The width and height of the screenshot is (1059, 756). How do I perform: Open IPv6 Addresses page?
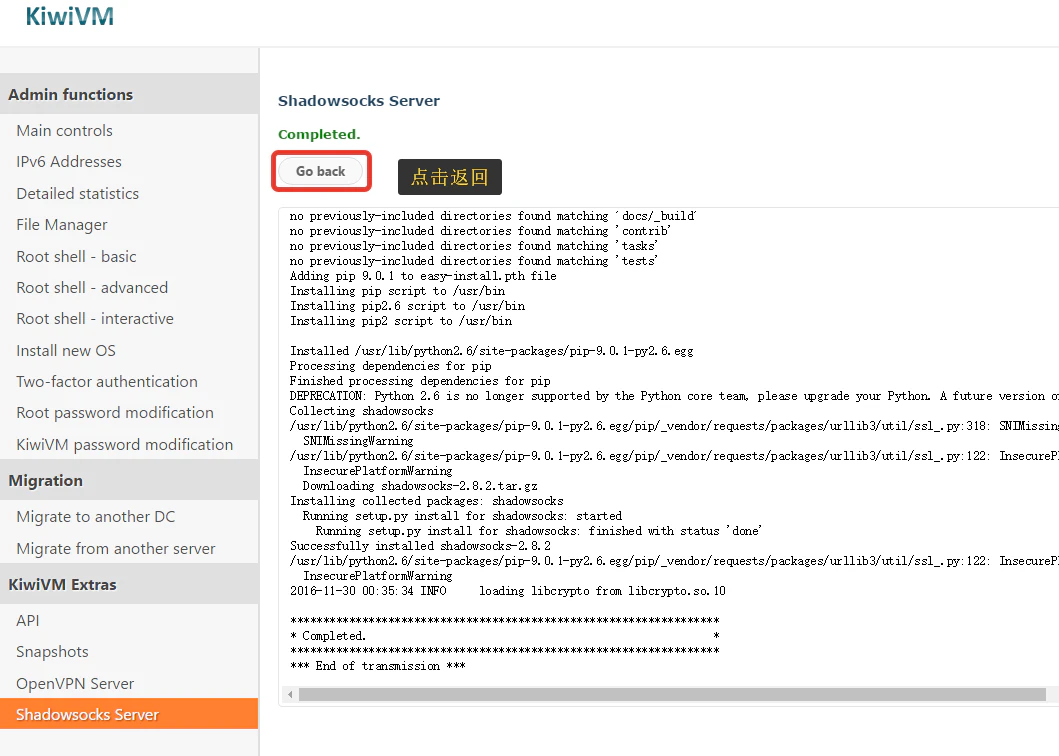pyautogui.click(x=69, y=162)
